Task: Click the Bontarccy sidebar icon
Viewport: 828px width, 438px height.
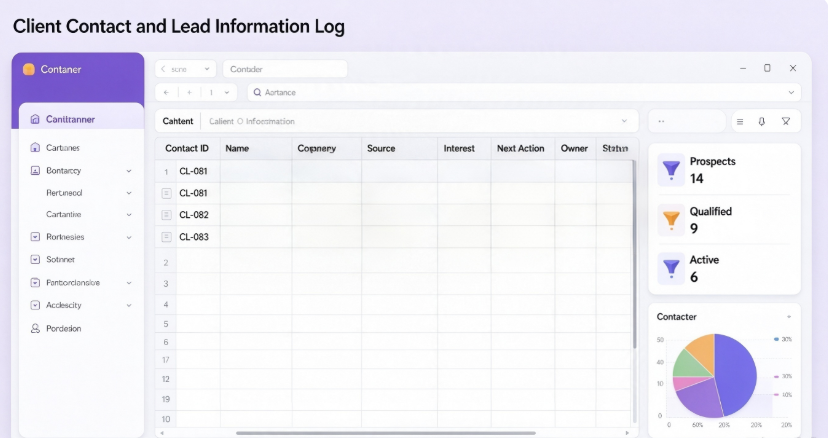Action: point(35,171)
